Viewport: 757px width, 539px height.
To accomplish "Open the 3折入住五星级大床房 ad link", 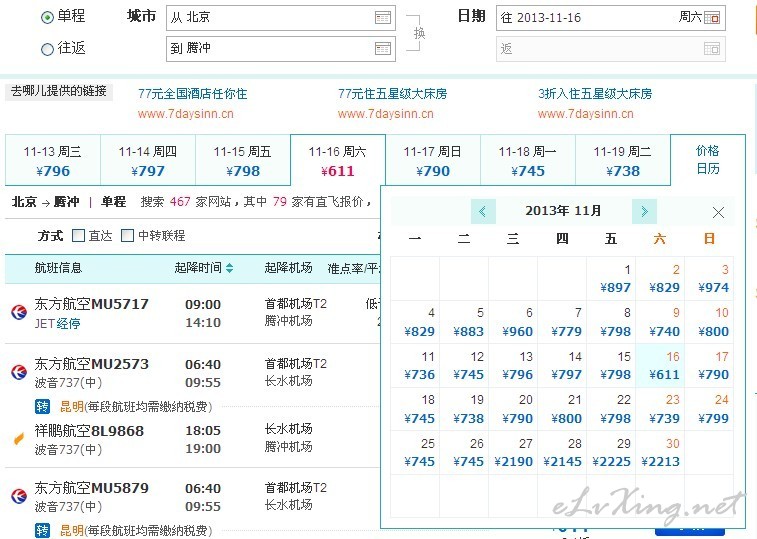I will point(595,94).
